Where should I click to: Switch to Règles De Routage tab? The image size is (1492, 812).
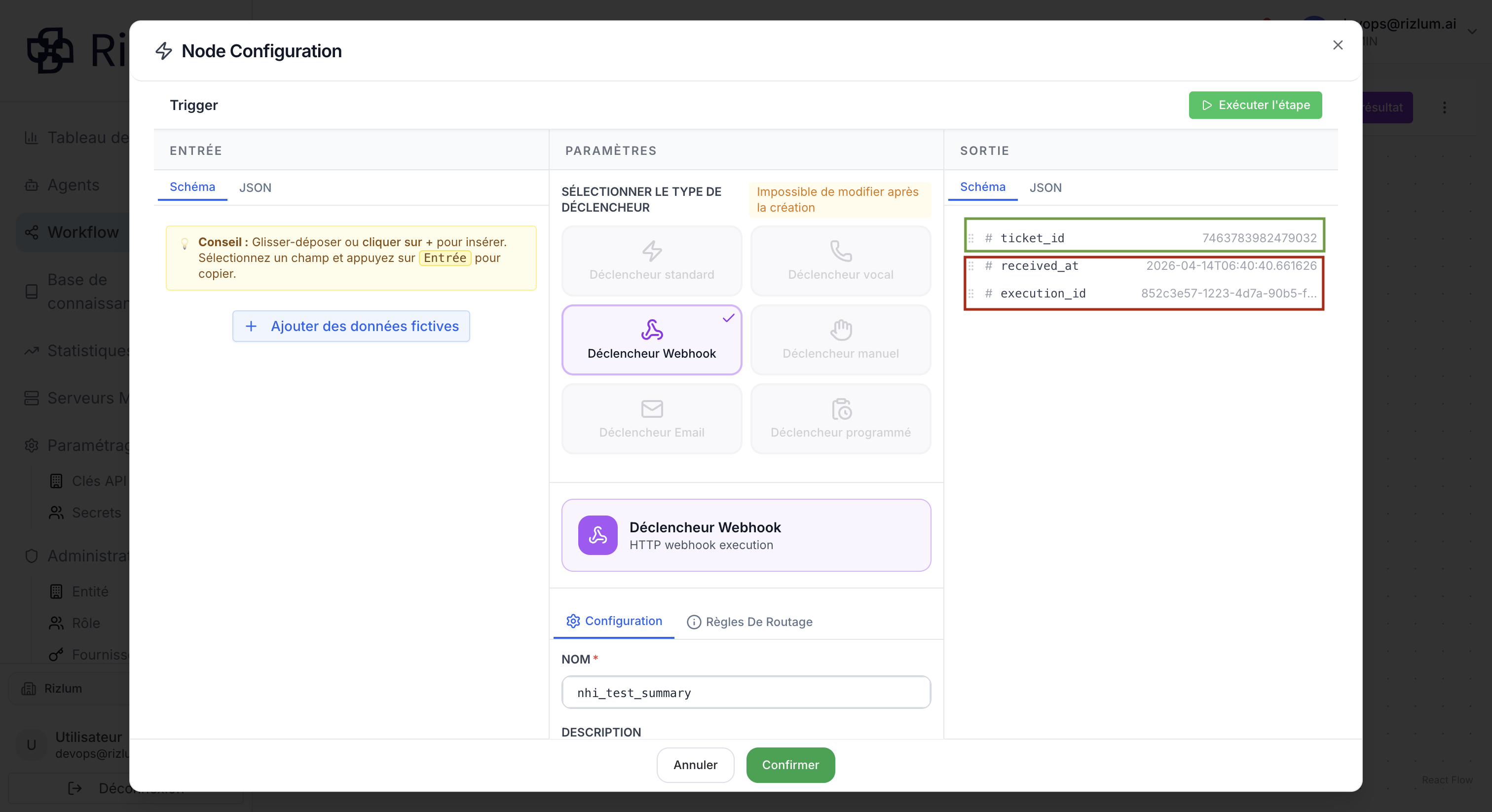(x=749, y=622)
